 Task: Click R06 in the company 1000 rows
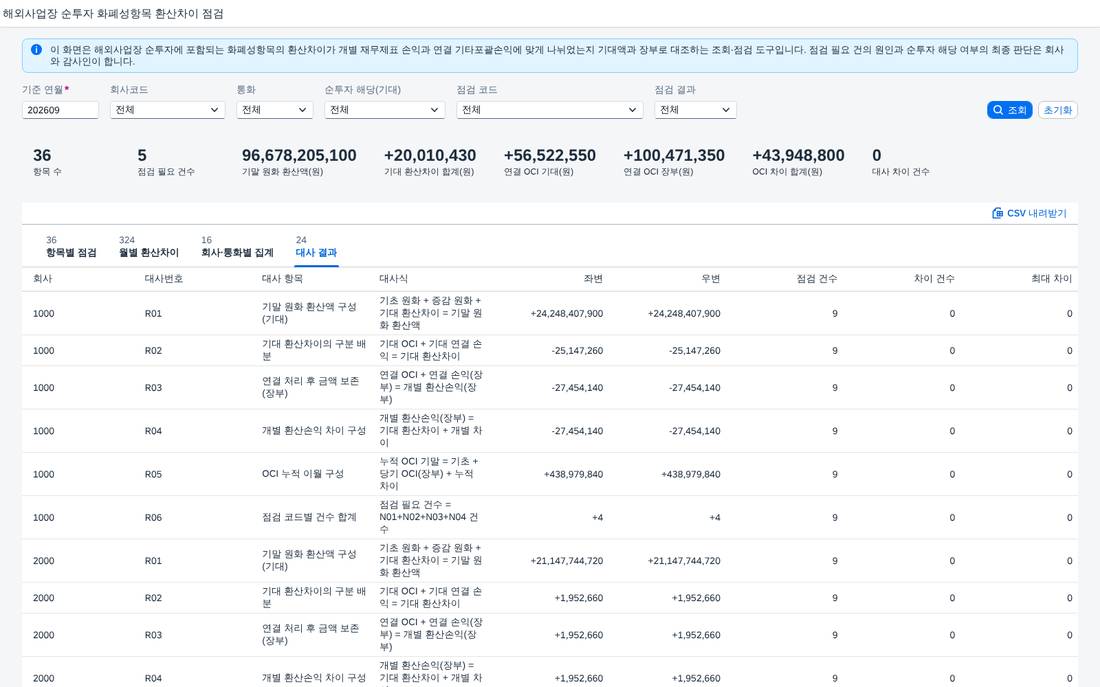(153, 518)
